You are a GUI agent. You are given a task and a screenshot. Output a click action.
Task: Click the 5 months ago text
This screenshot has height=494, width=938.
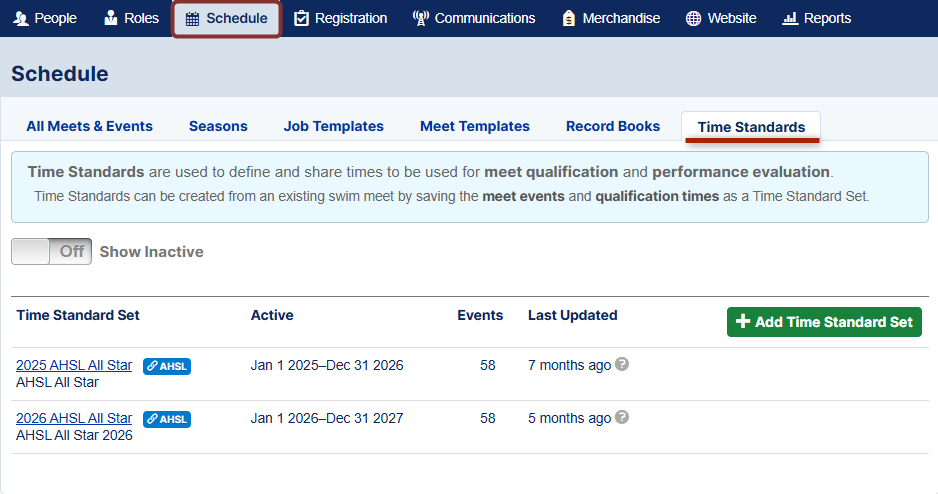point(570,418)
